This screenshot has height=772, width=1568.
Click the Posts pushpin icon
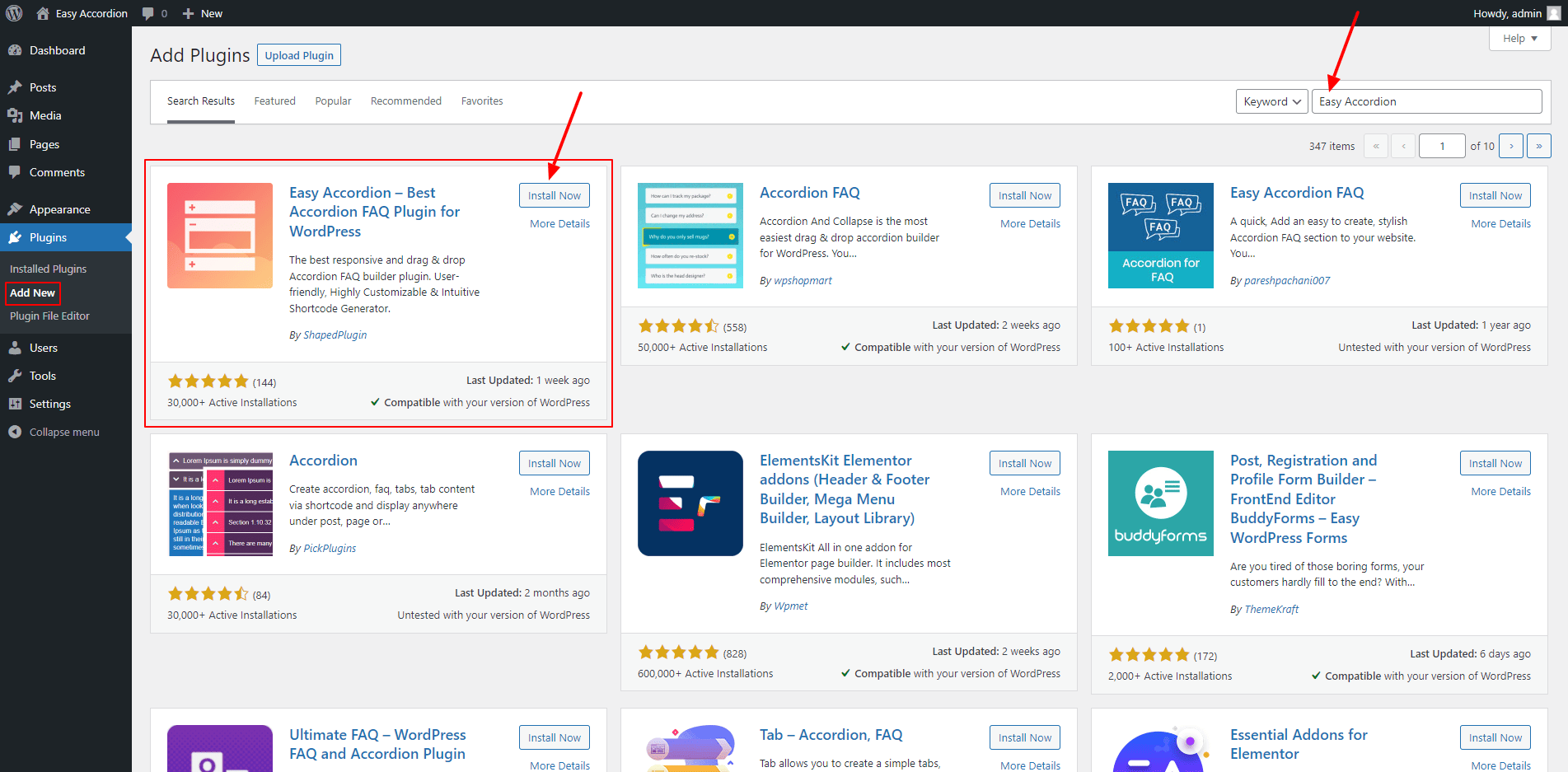point(15,87)
